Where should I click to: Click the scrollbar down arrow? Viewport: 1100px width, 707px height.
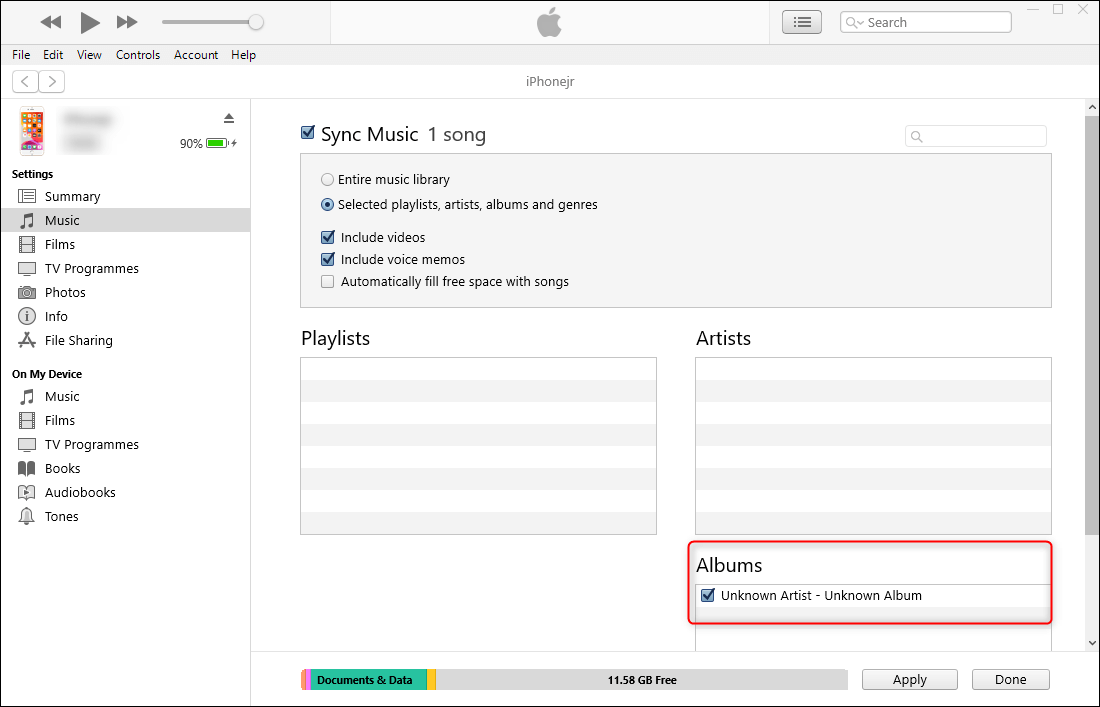(x=1092, y=642)
